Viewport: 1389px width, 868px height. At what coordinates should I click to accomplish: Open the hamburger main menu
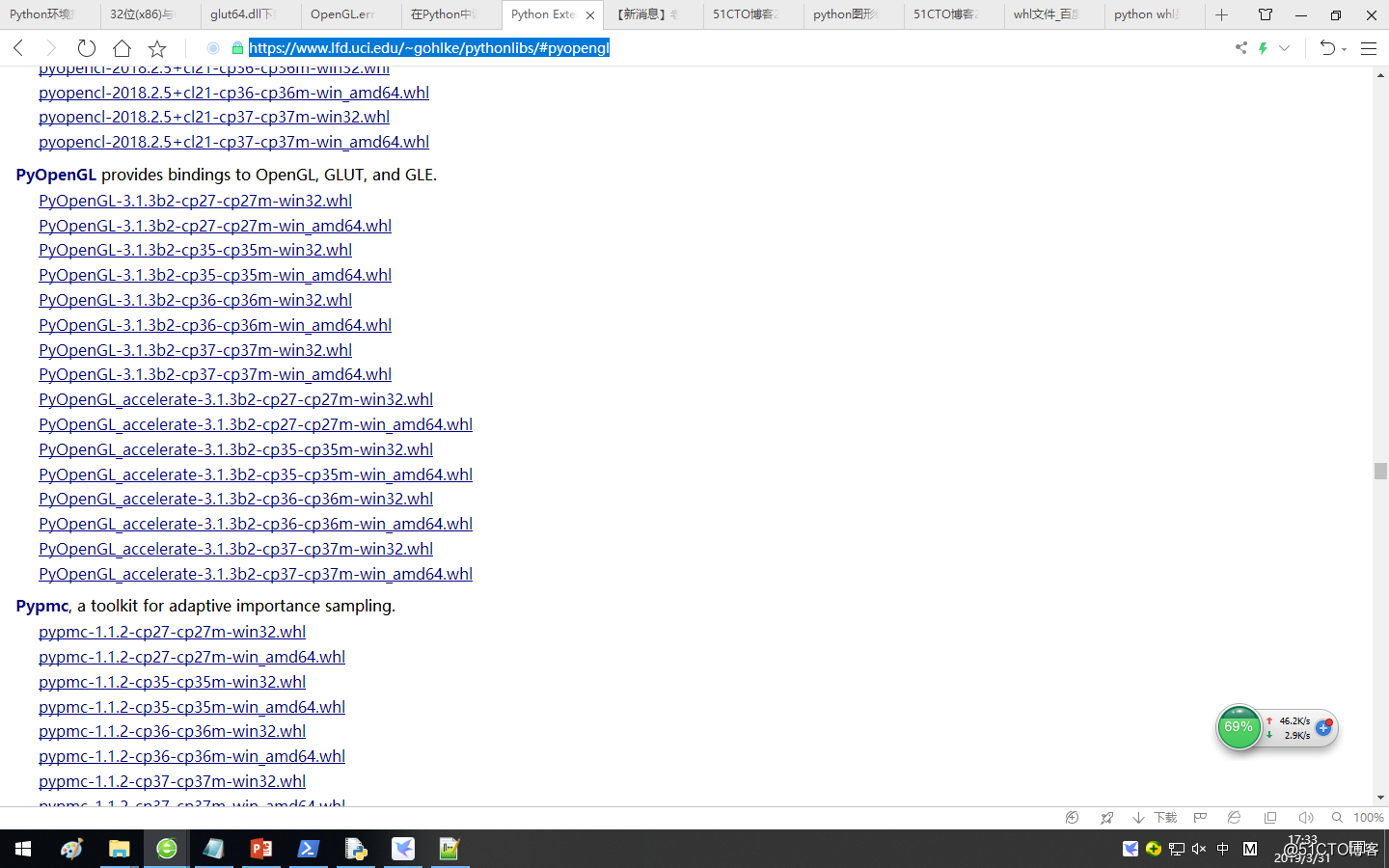pyautogui.click(x=1368, y=48)
